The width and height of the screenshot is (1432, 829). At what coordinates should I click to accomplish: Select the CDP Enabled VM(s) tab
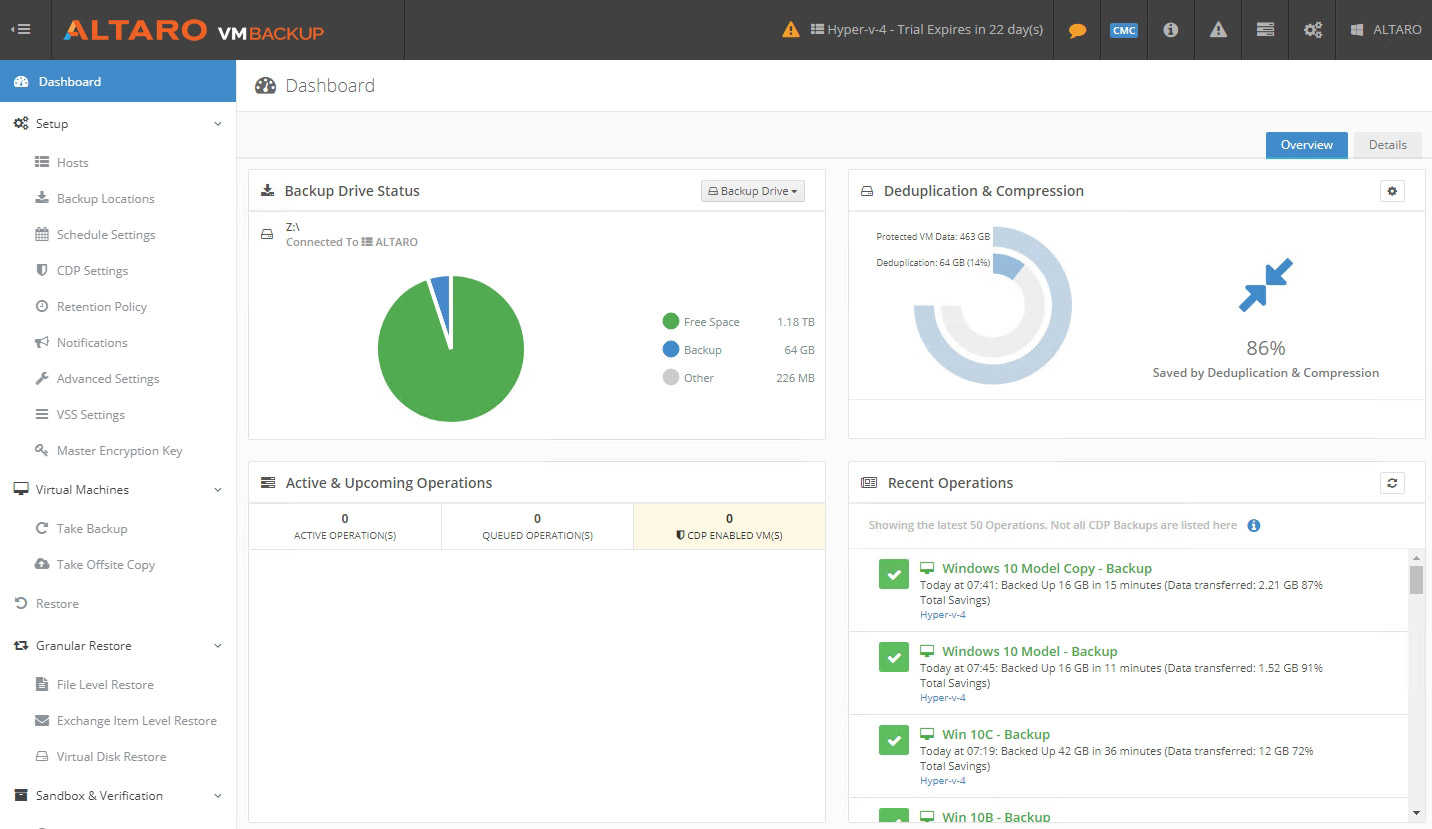pos(728,526)
